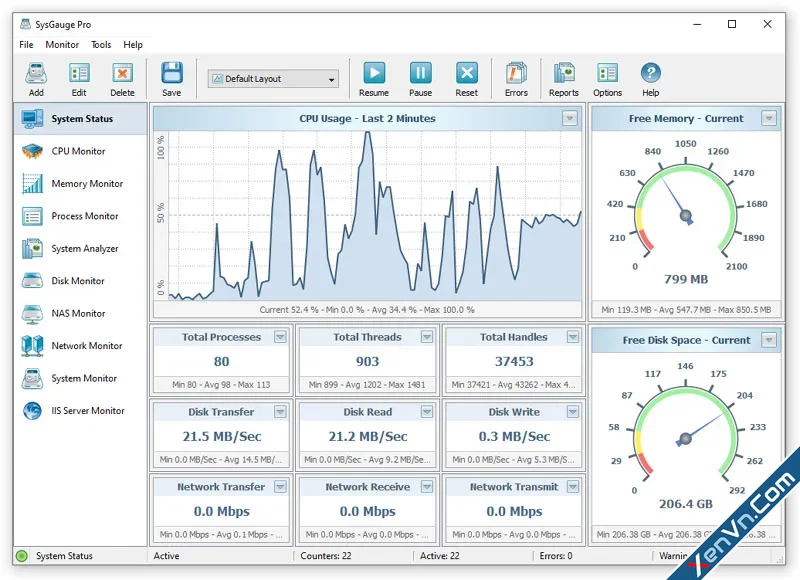Expand the Network Transfer dropdown arrow
Image resolution: width=800 pixels, height=580 pixels.
coord(280,487)
